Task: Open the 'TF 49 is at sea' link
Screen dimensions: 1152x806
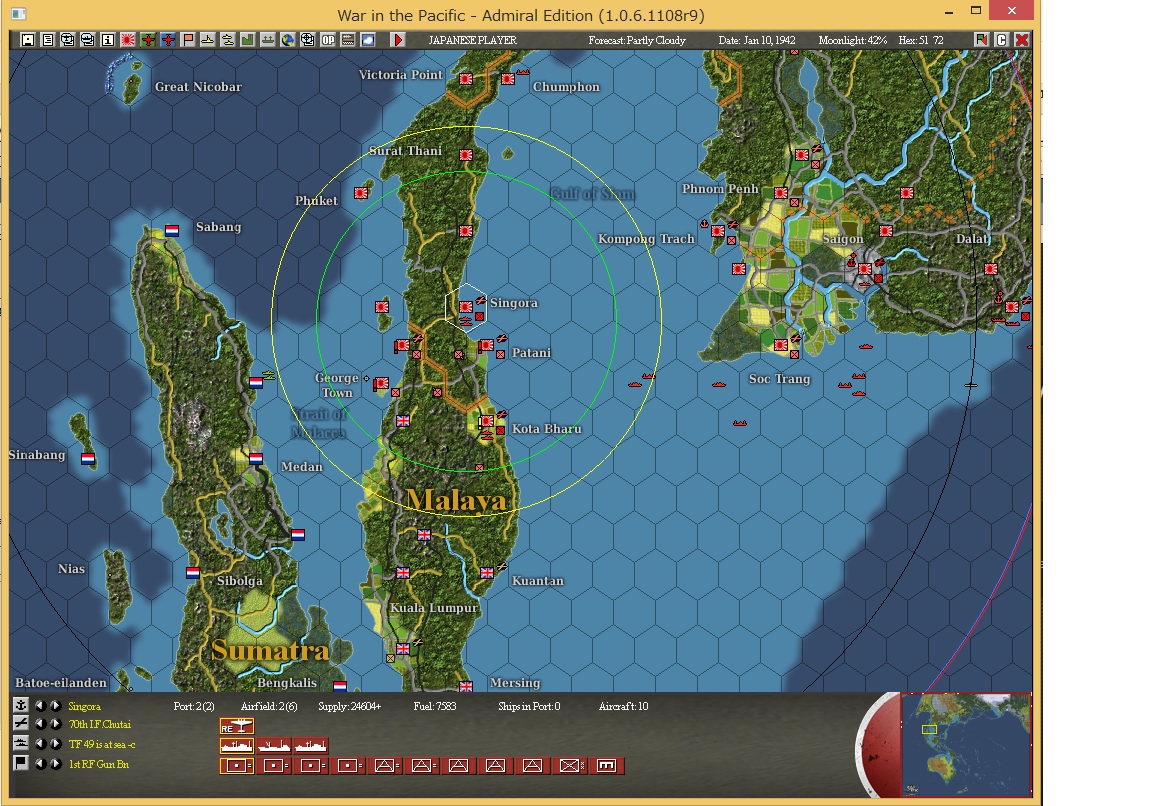Action: click(102, 744)
